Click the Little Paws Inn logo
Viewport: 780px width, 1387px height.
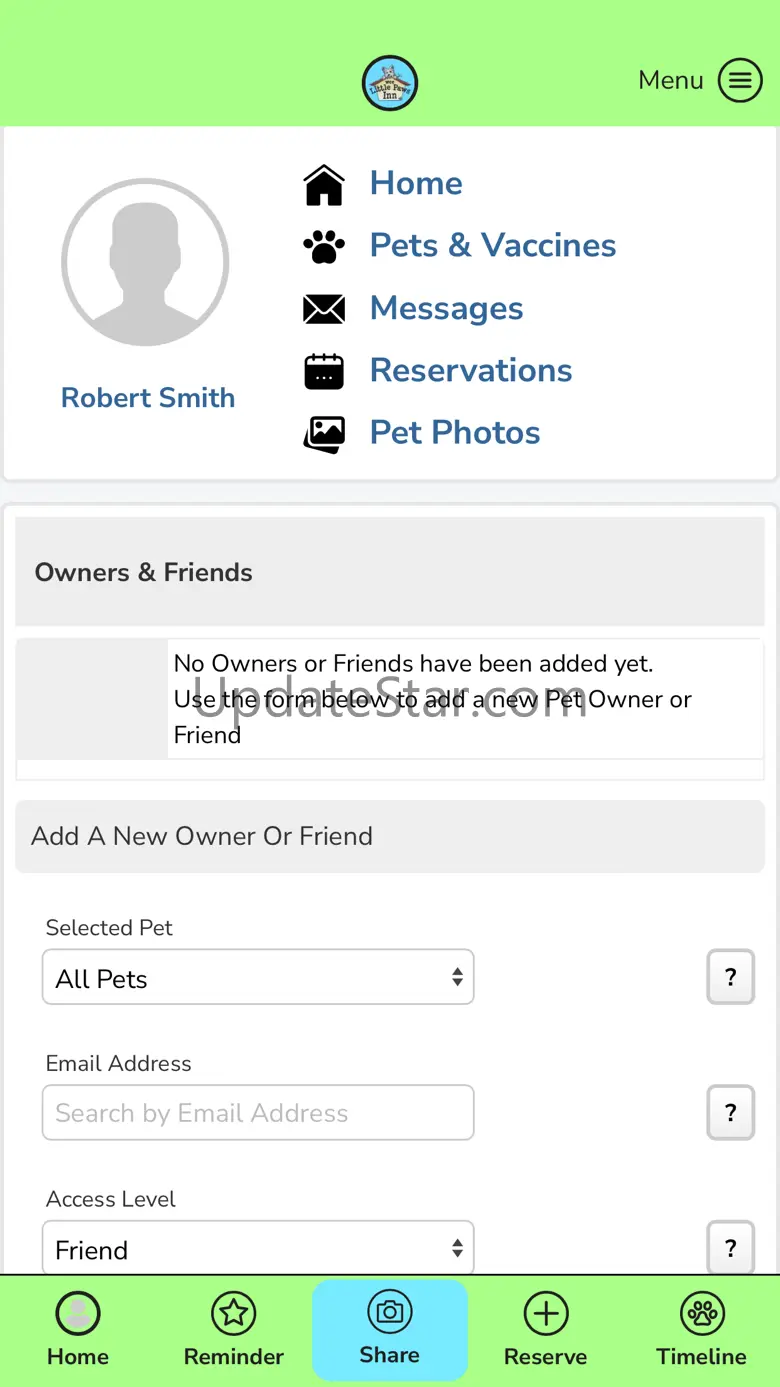389,83
